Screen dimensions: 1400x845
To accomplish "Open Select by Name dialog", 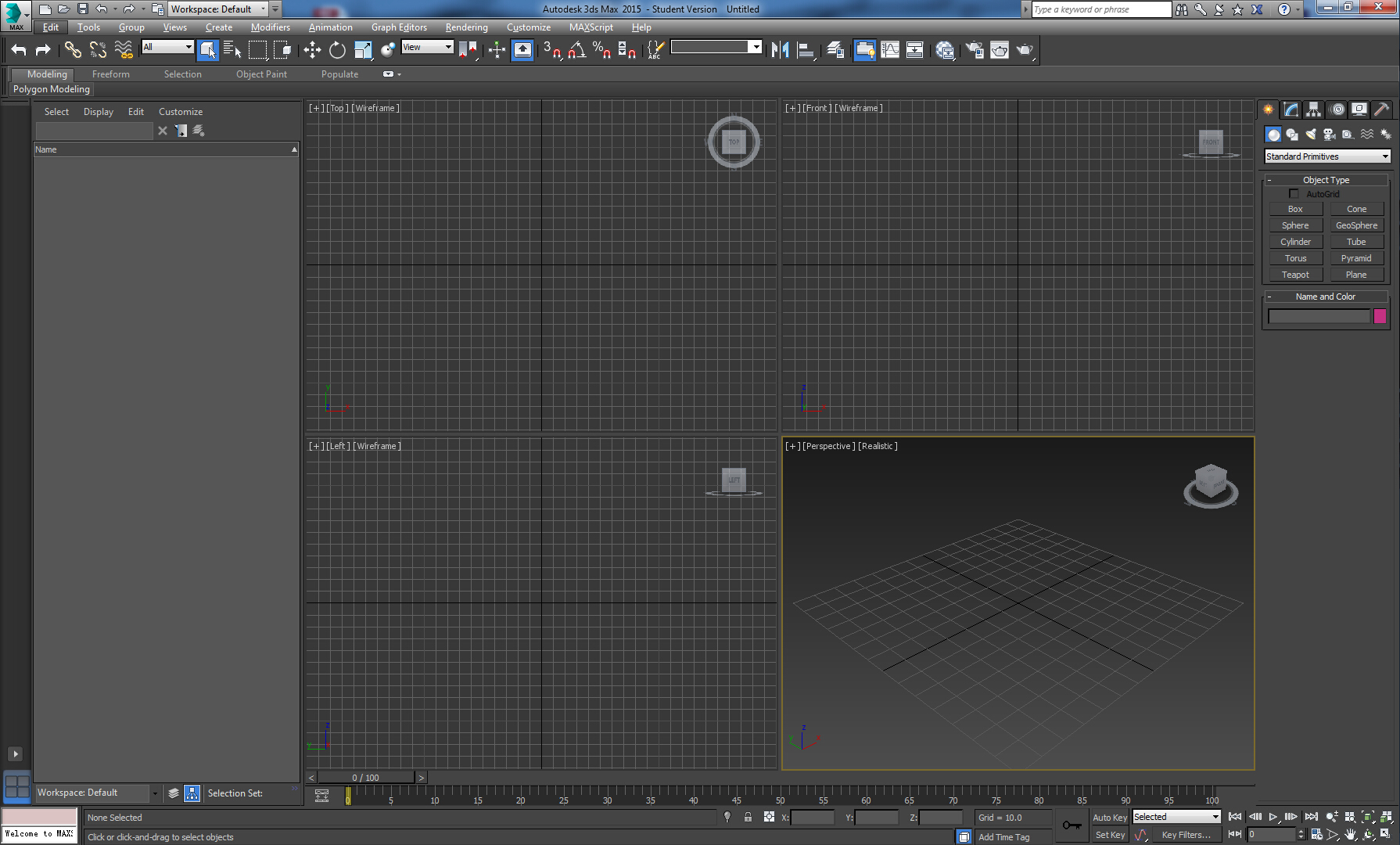I will pyautogui.click(x=232, y=50).
